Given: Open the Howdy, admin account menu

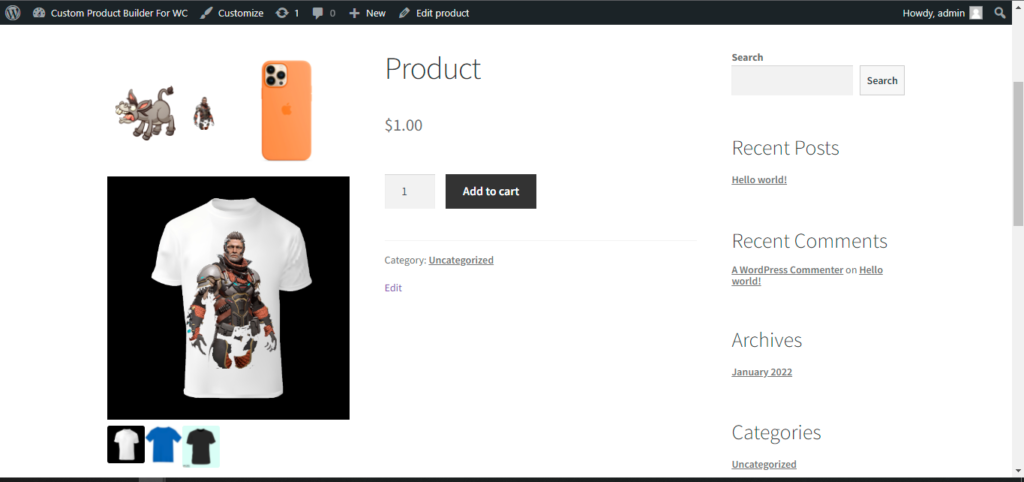Looking at the screenshot, I should coord(942,13).
